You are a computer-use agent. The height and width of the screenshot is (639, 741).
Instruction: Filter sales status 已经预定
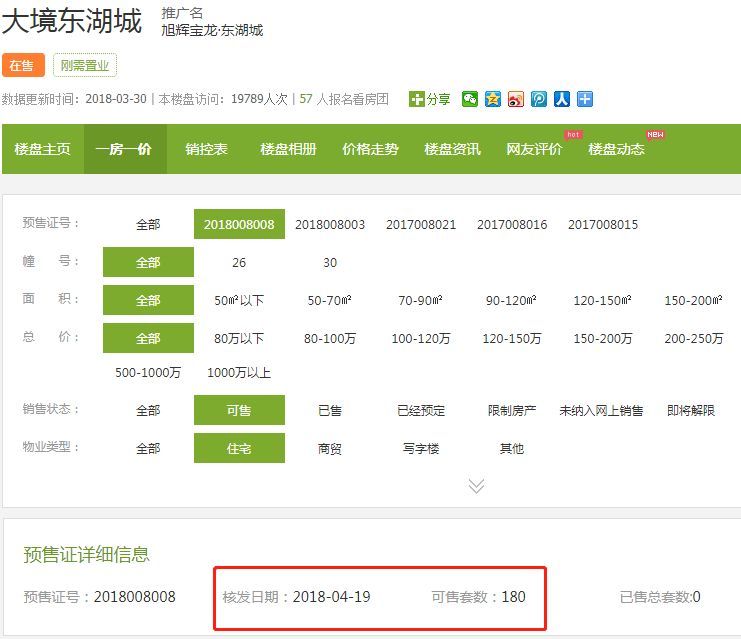coord(421,410)
